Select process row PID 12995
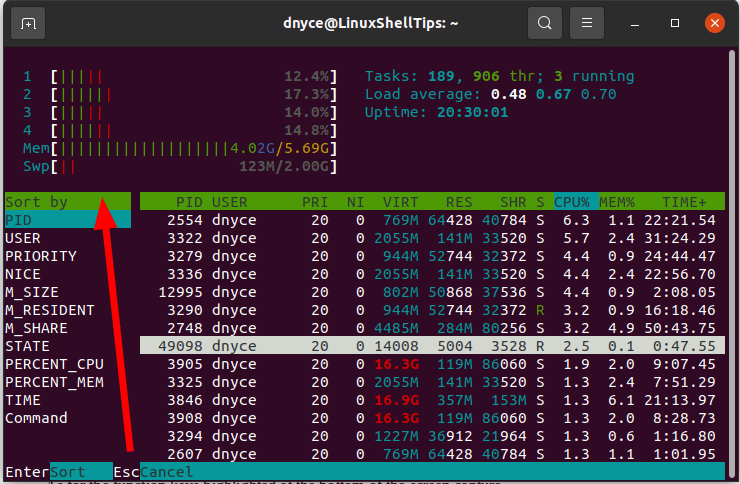740x484 pixels. click(x=432, y=292)
